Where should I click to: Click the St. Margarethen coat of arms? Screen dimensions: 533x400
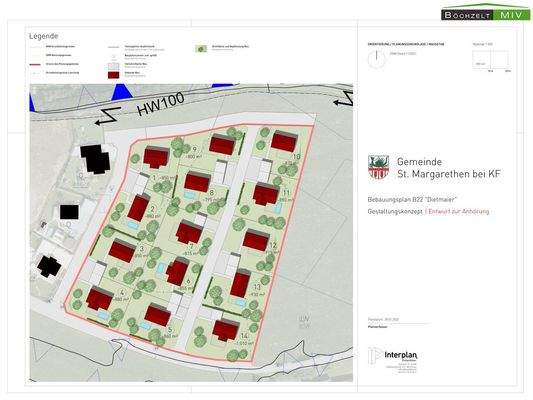tap(378, 167)
